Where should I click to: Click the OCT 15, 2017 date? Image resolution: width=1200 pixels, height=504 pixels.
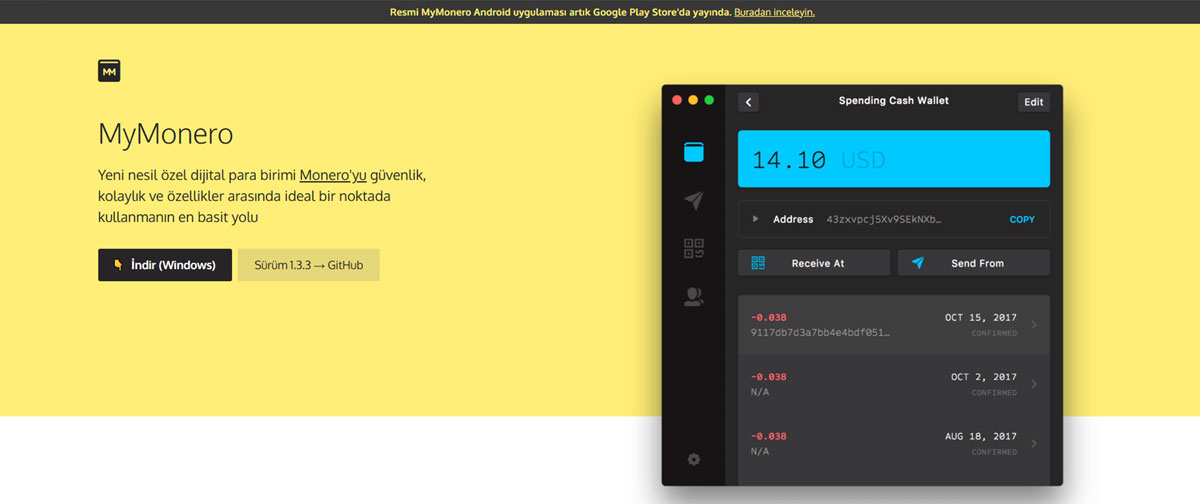click(981, 318)
